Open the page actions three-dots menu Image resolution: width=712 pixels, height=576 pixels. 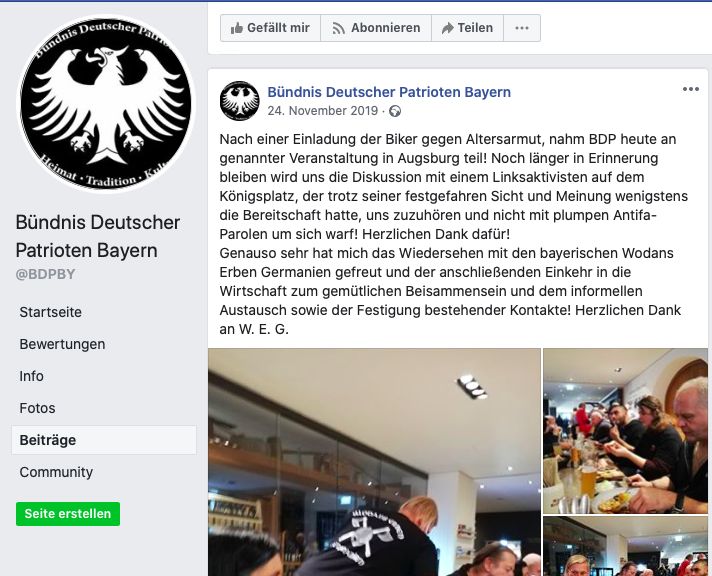tap(522, 28)
